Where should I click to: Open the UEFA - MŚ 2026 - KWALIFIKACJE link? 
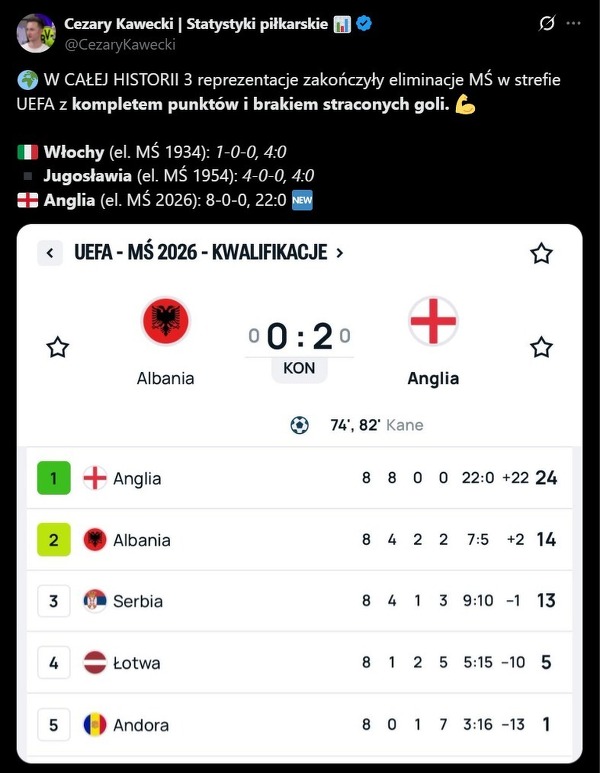[x=200, y=253]
